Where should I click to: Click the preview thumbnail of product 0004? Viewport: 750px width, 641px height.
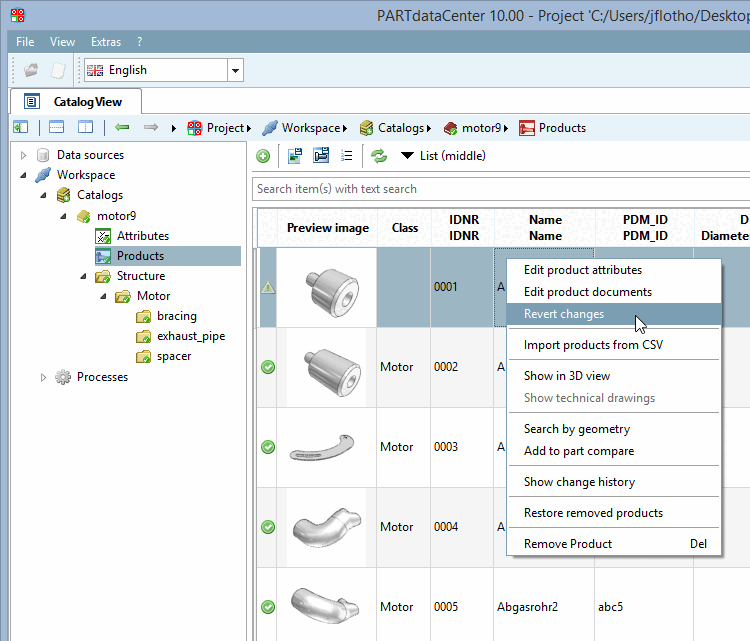pyautogui.click(x=327, y=527)
